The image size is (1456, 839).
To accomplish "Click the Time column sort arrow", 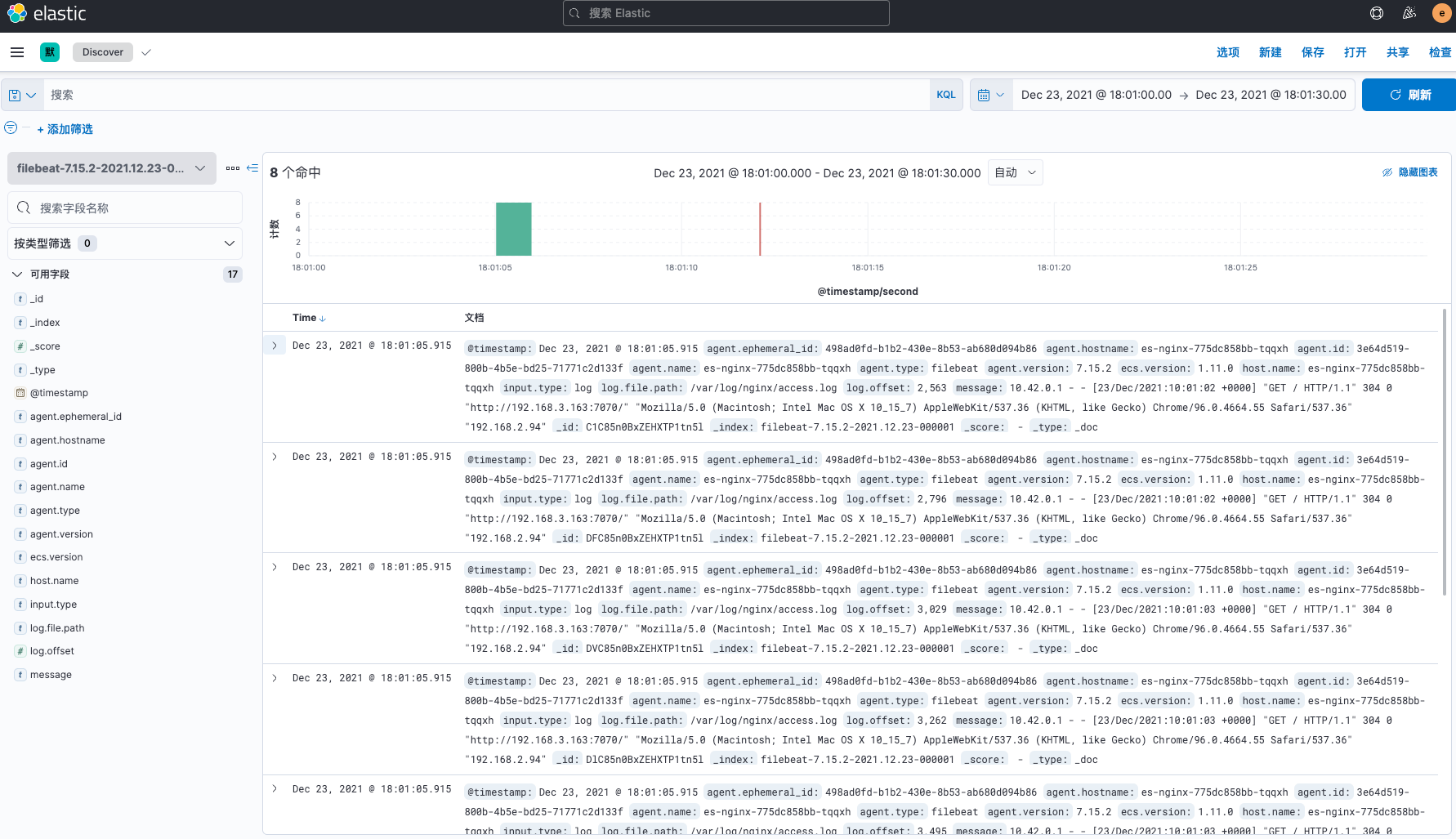I will [x=323, y=319].
